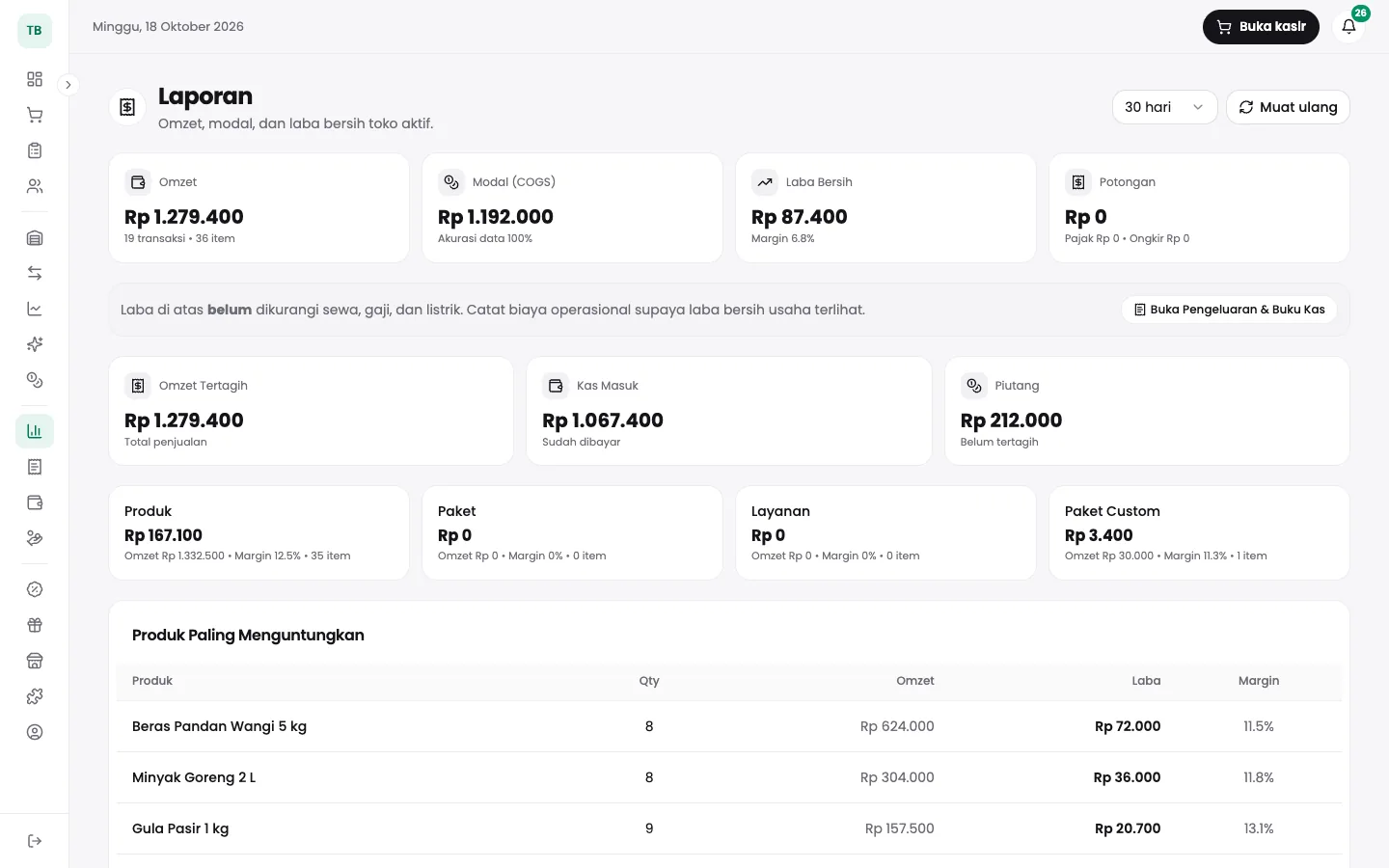Open Buka Pengeluaran & Buku Kas
The image size is (1389, 868).
[1229, 310]
